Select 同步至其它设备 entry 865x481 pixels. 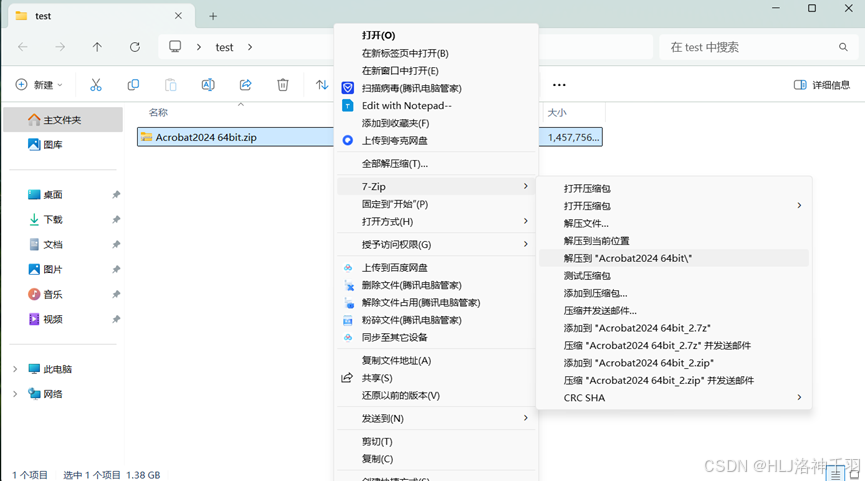437,338
